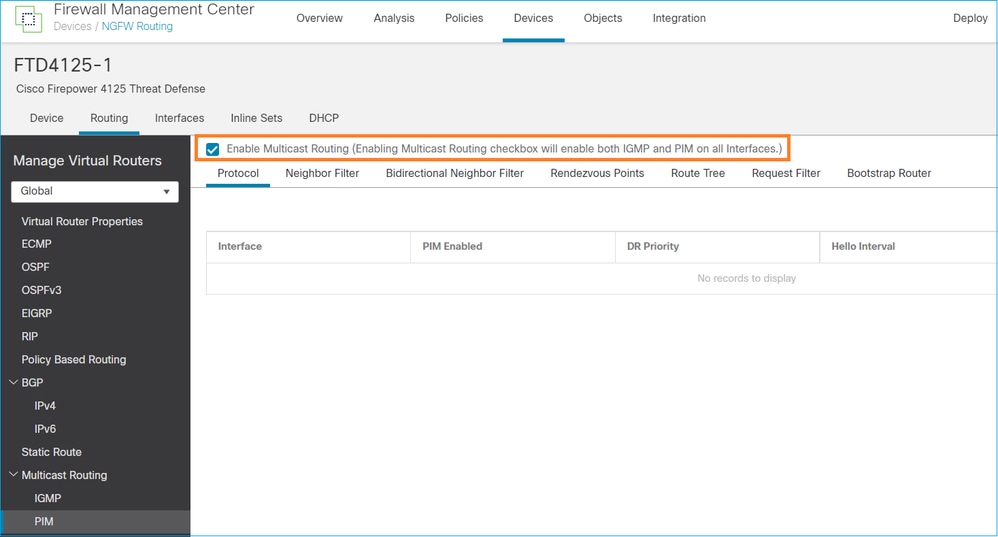
Task: Click the Manage Virtual Routers heading
Action: coord(87,161)
